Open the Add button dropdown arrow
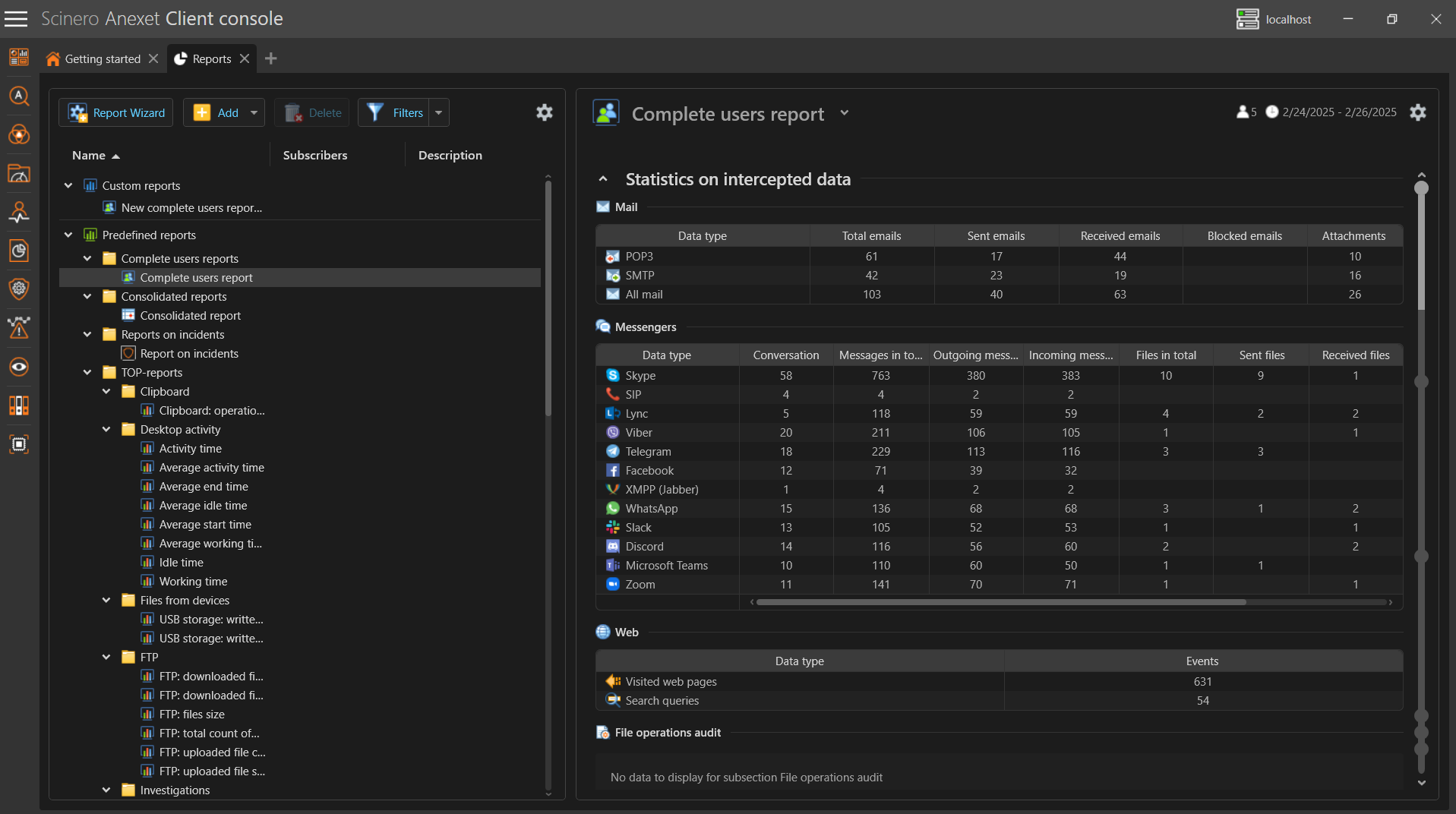The height and width of the screenshot is (814, 1456). (x=254, y=112)
